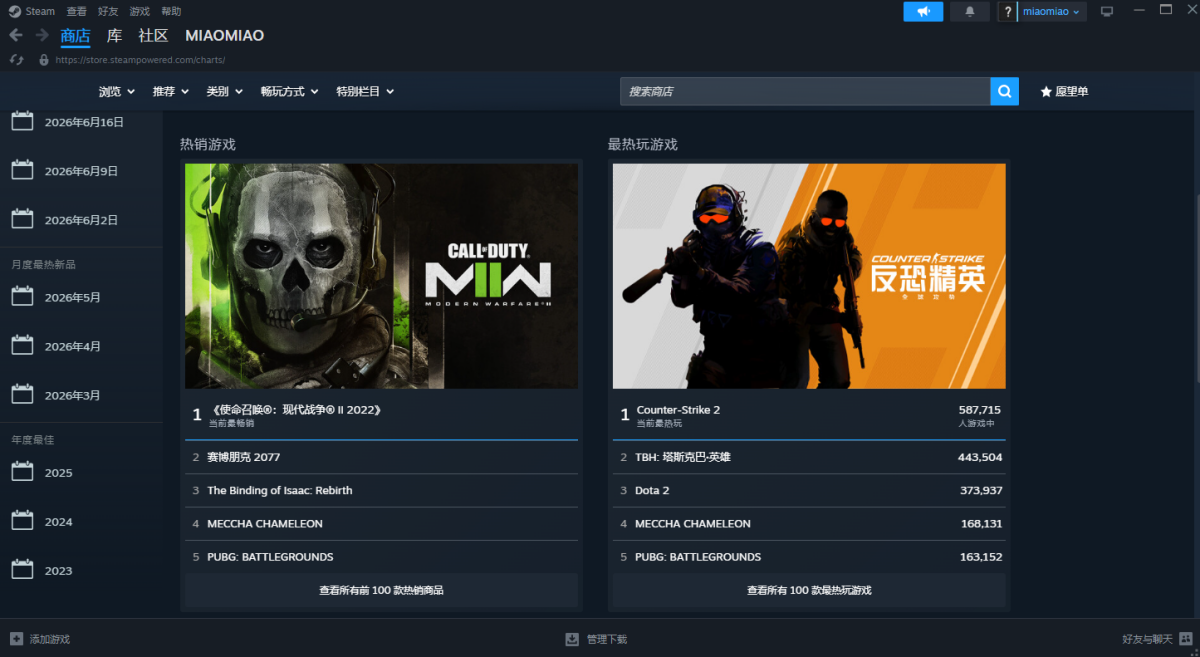Click the question mark help icon
The height and width of the screenshot is (657, 1200).
tap(1006, 12)
